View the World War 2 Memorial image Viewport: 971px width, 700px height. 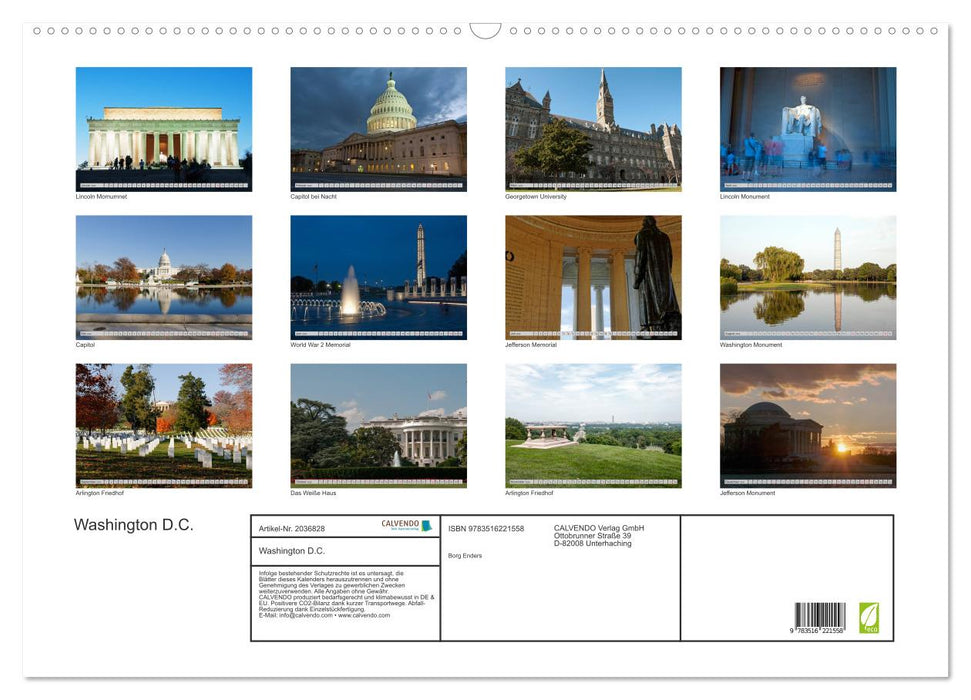pos(378,276)
